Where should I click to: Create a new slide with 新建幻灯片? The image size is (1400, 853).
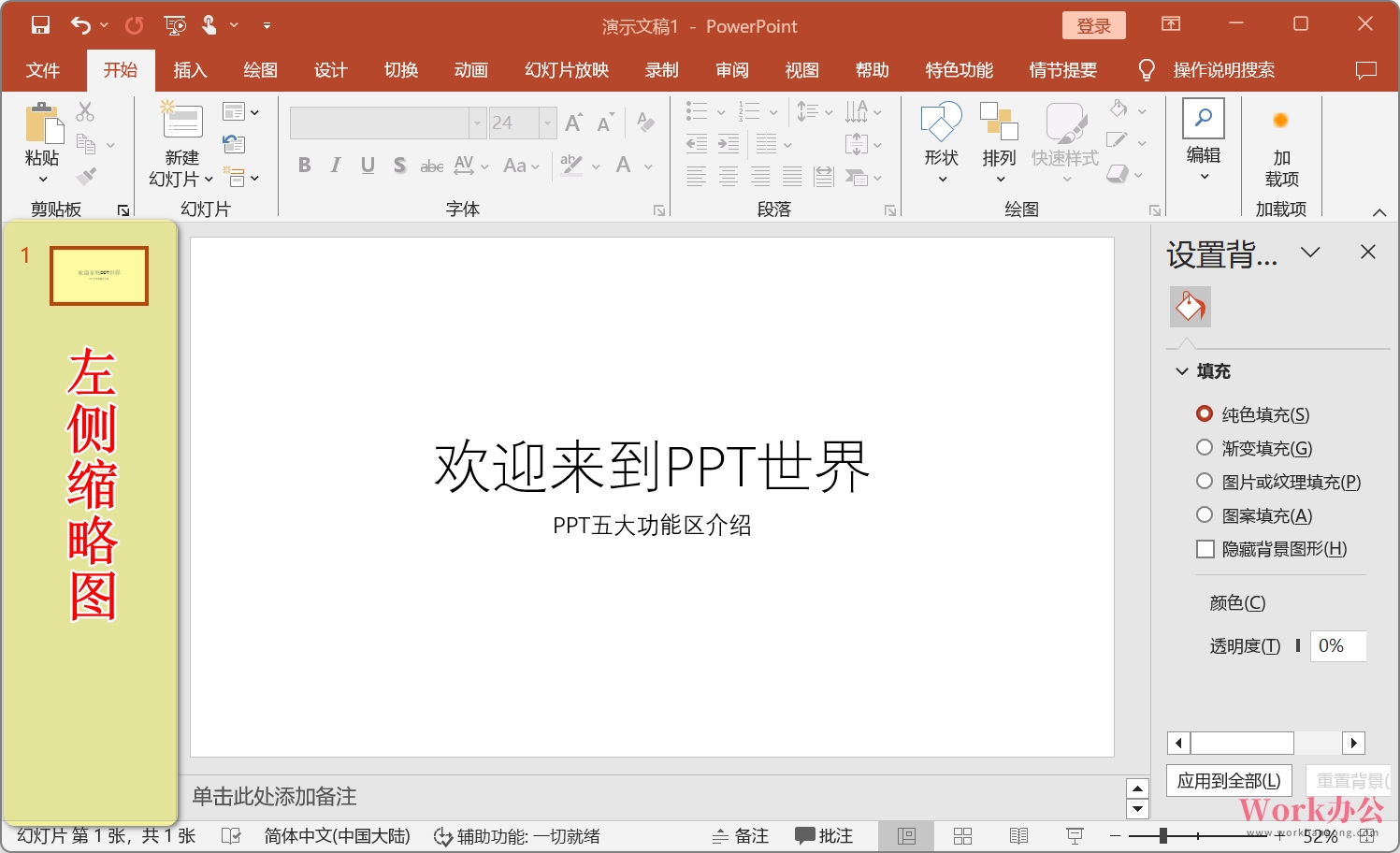(181, 142)
